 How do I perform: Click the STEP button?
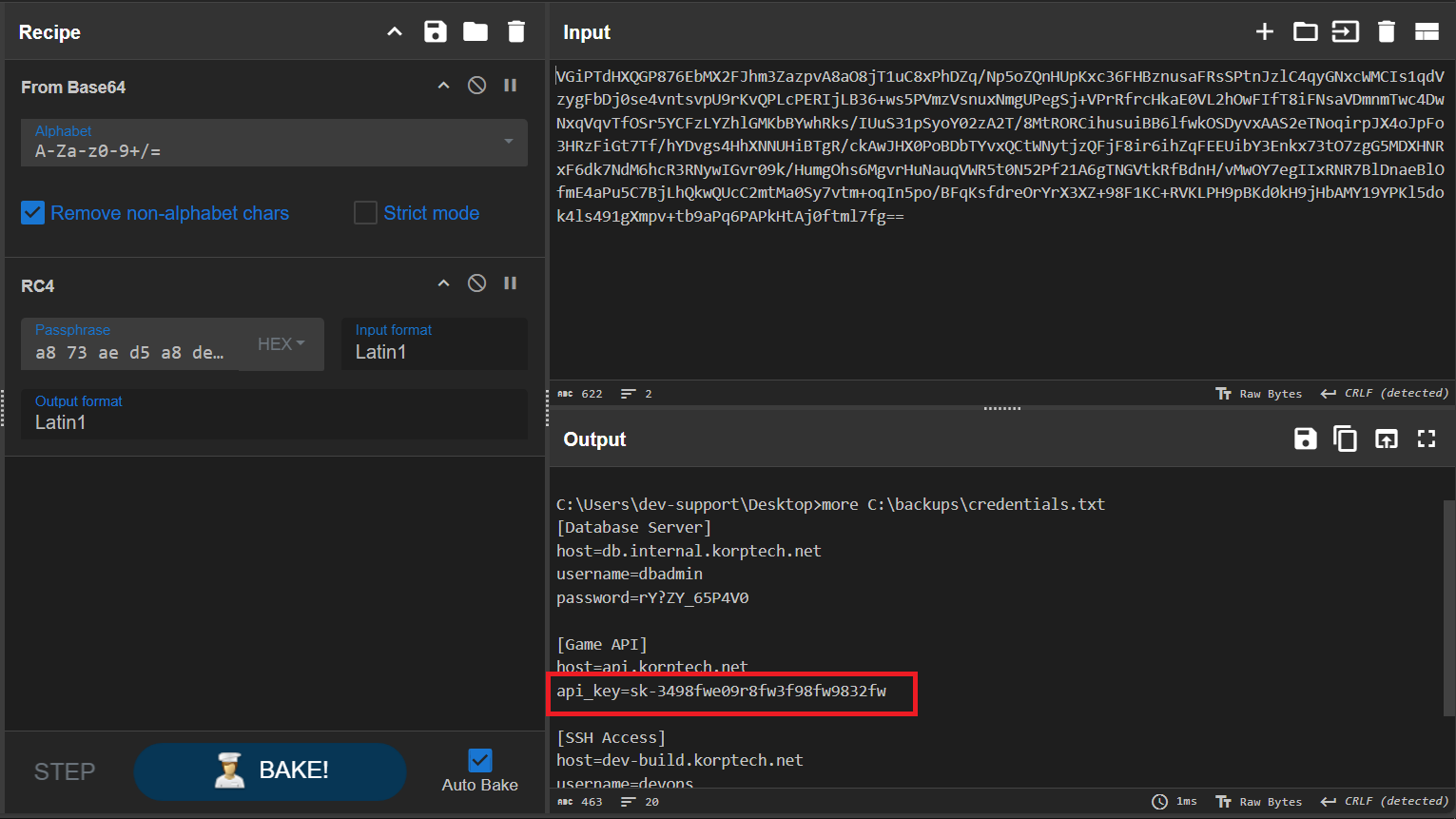65,771
